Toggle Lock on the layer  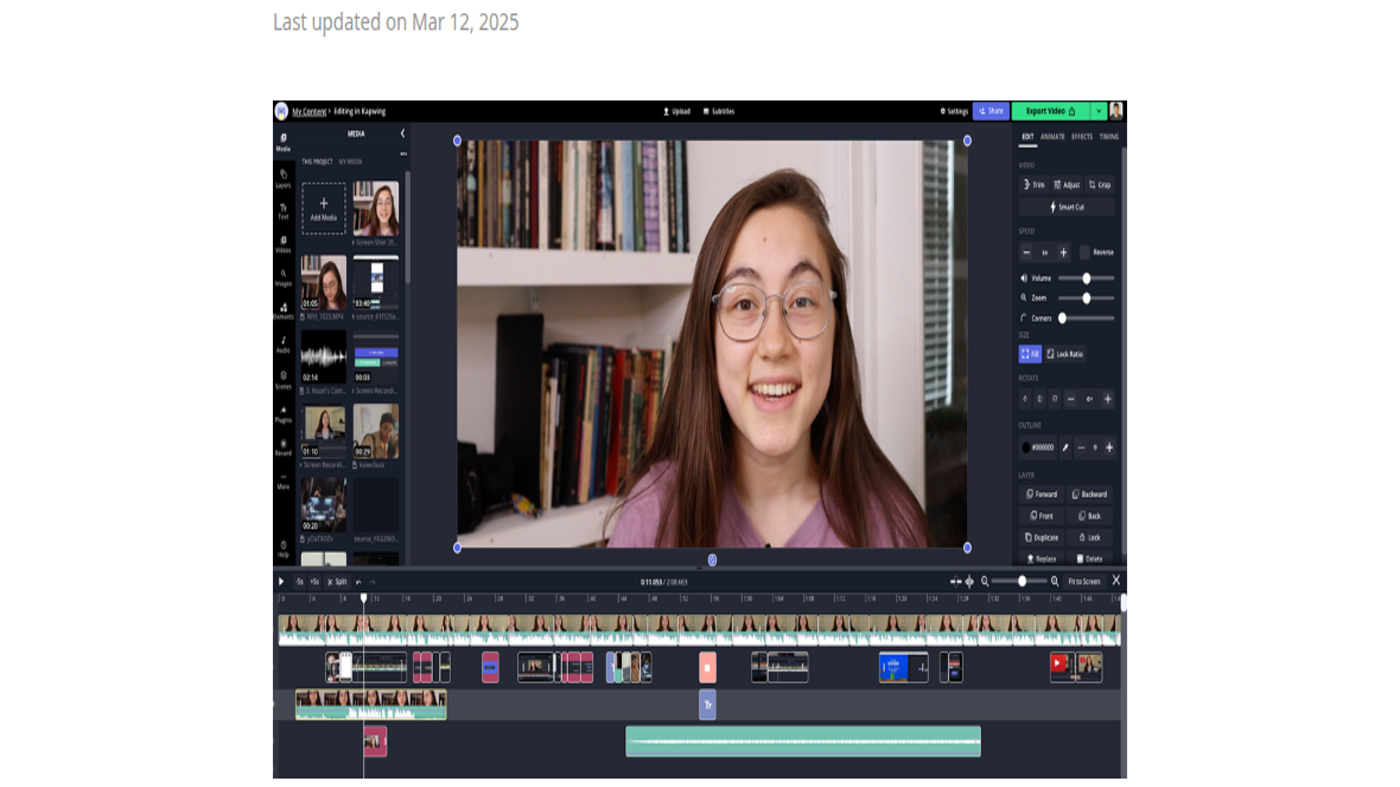[1089, 537]
